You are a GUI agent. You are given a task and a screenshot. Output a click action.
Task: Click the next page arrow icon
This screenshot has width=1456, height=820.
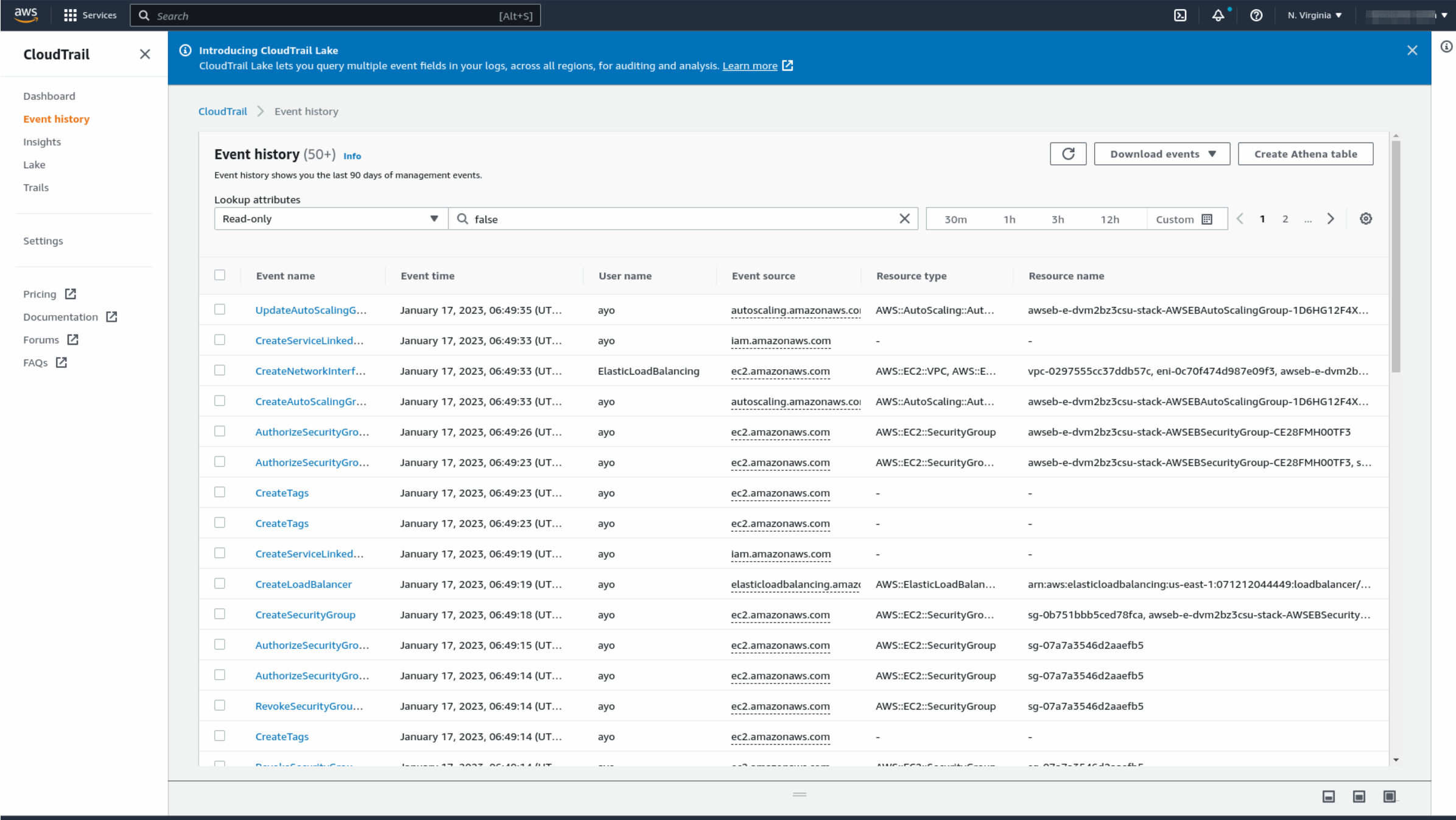pos(1331,219)
